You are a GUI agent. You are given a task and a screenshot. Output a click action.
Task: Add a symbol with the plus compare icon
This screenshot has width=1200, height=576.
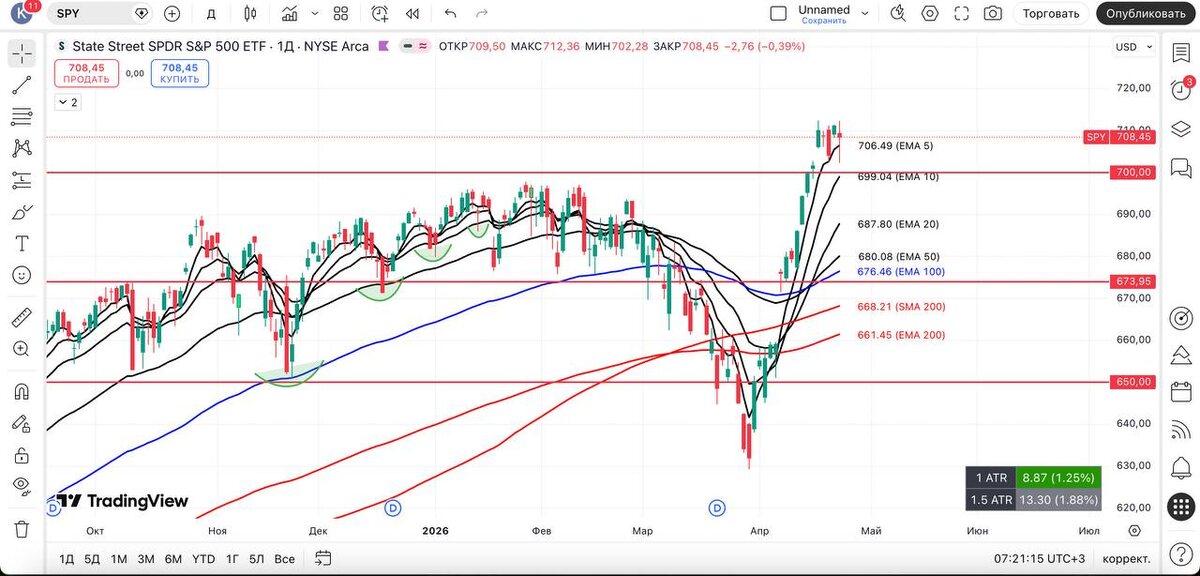(172, 13)
